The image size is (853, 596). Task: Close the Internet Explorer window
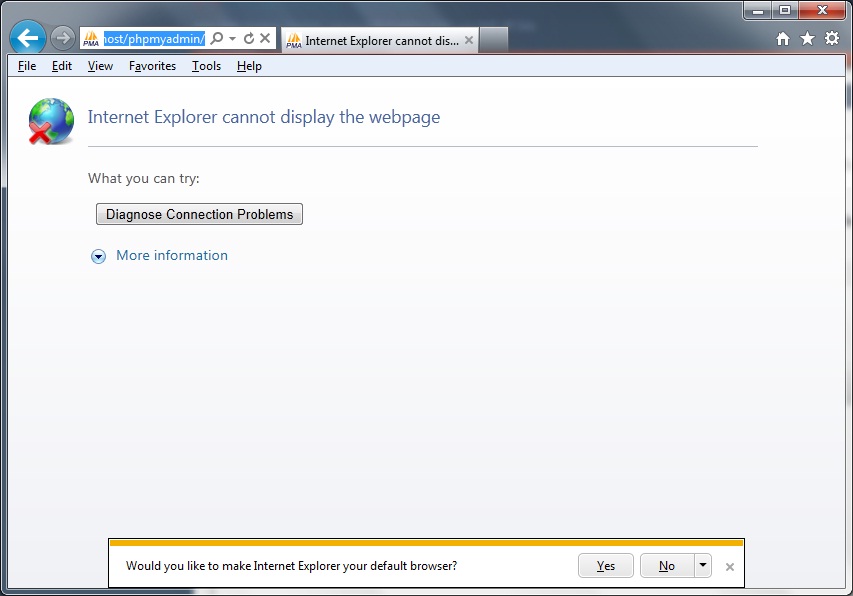(x=822, y=10)
